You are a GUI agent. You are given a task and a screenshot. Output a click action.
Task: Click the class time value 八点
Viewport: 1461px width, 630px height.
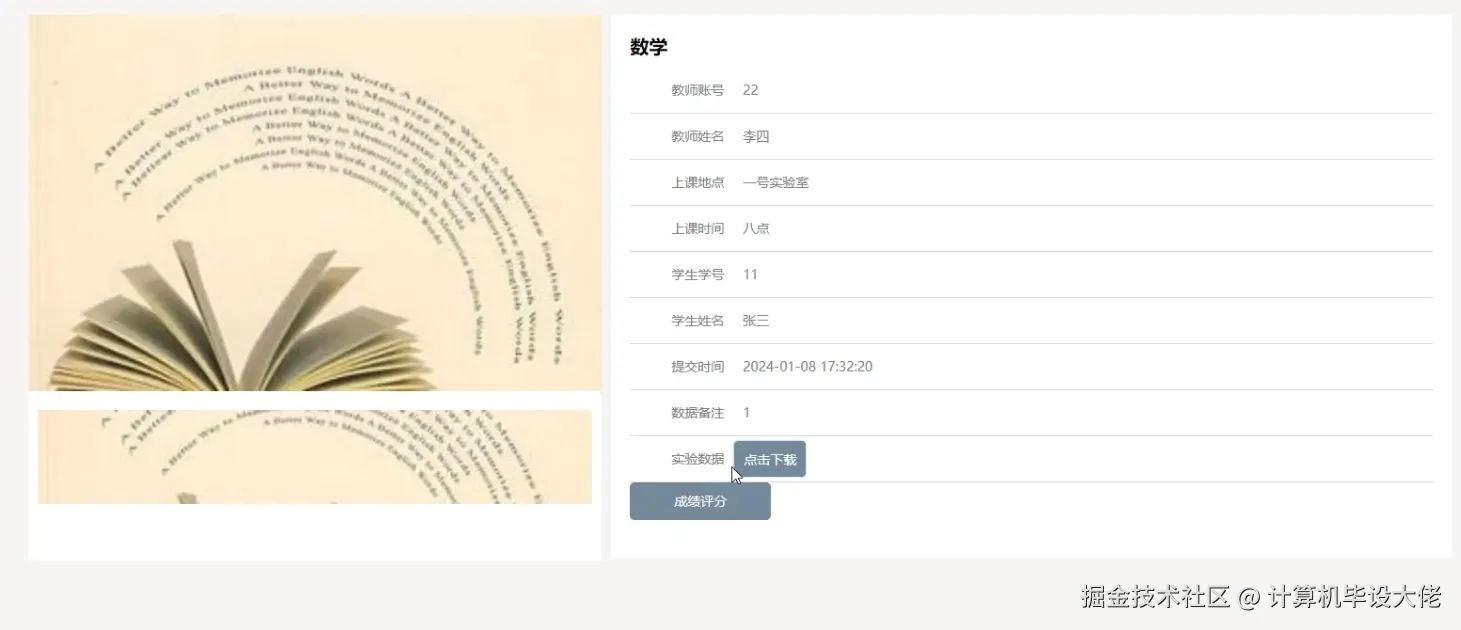click(x=756, y=227)
